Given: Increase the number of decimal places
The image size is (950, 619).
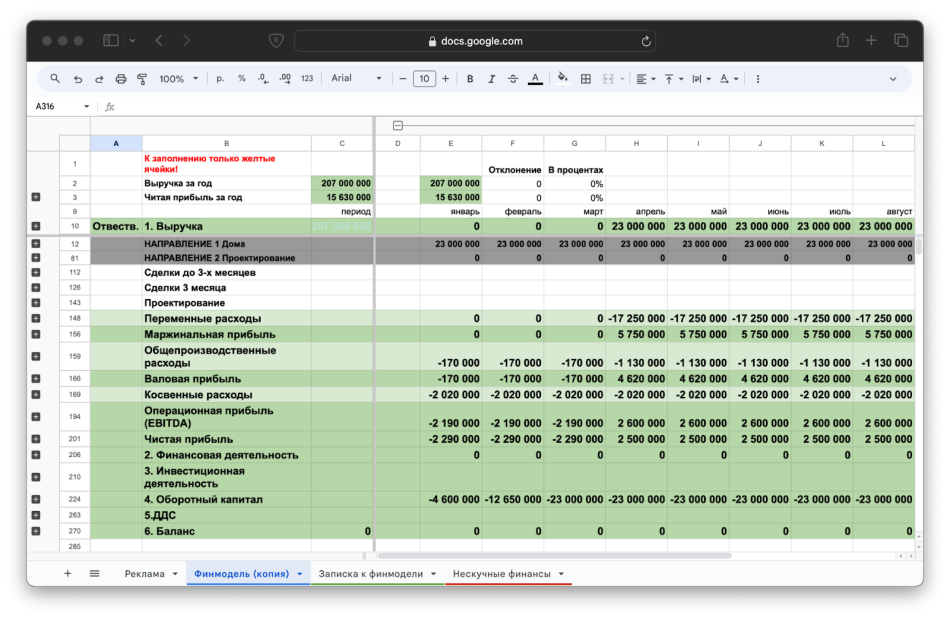Looking at the screenshot, I should [x=285, y=79].
